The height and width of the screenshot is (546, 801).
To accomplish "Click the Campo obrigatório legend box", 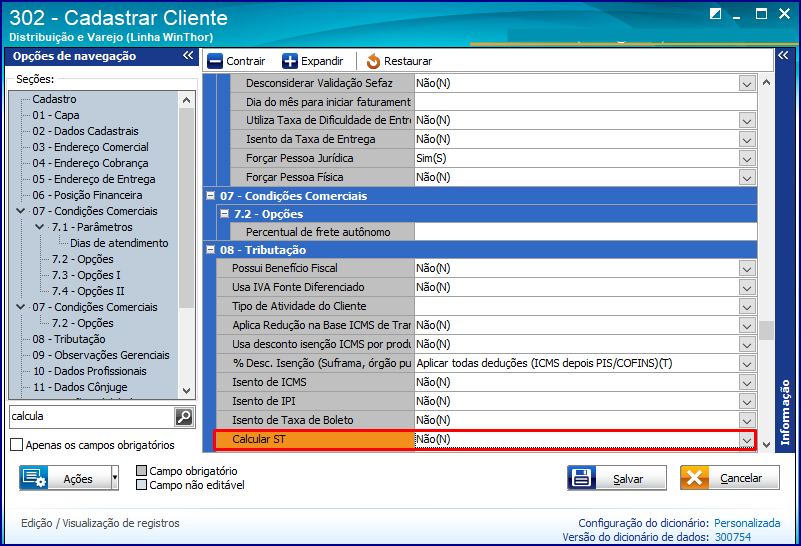I will click(142, 470).
